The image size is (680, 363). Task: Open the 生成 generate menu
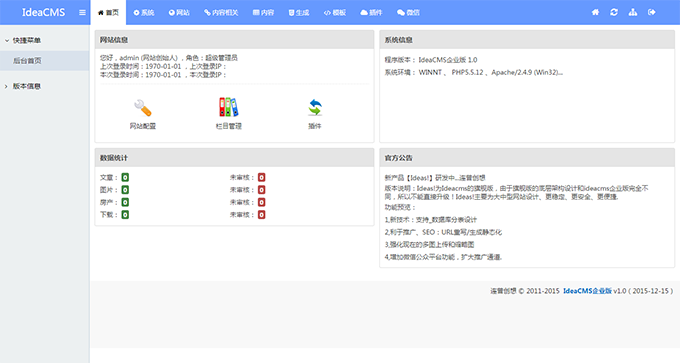299,13
